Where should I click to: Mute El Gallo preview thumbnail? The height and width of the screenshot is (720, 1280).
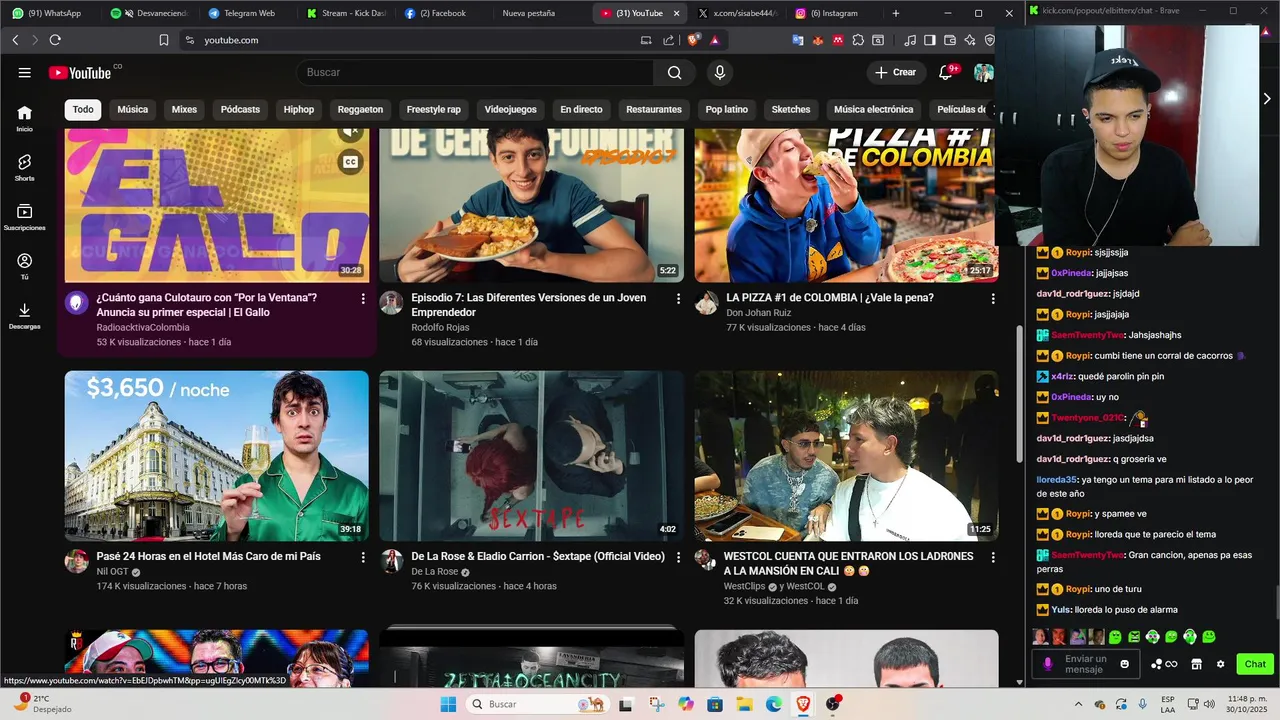coord(350,131)
